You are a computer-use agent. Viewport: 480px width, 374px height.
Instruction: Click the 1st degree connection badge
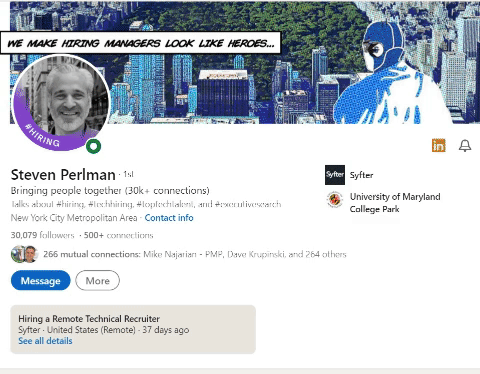128,174
